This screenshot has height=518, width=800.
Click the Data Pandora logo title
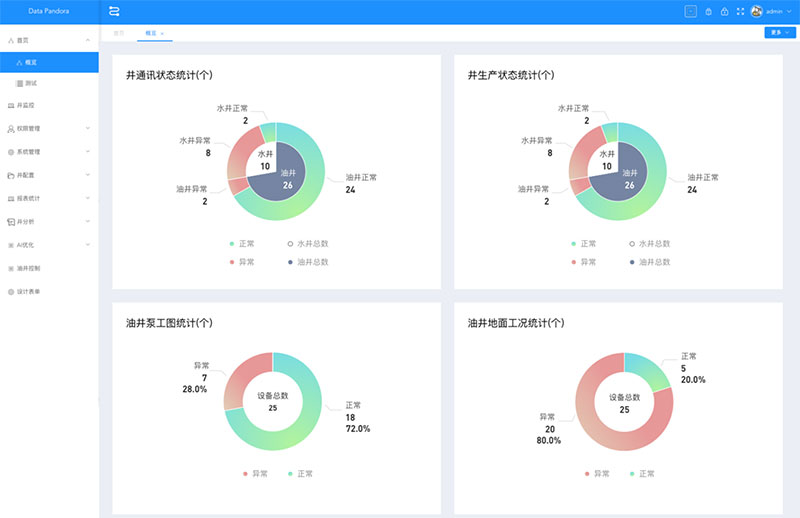[49, 12]
